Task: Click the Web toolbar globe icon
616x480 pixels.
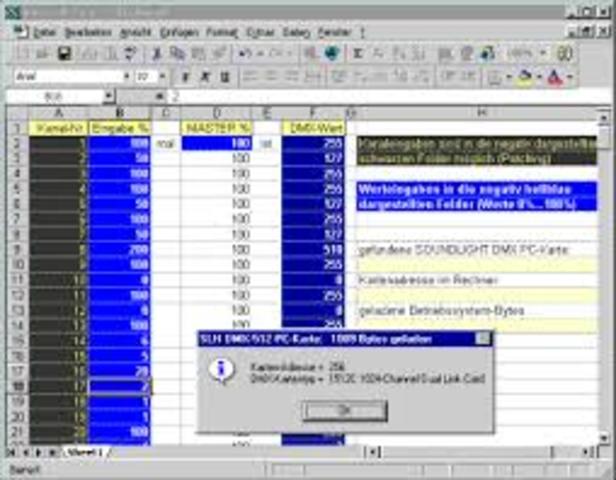Action: tap(332, 53)
